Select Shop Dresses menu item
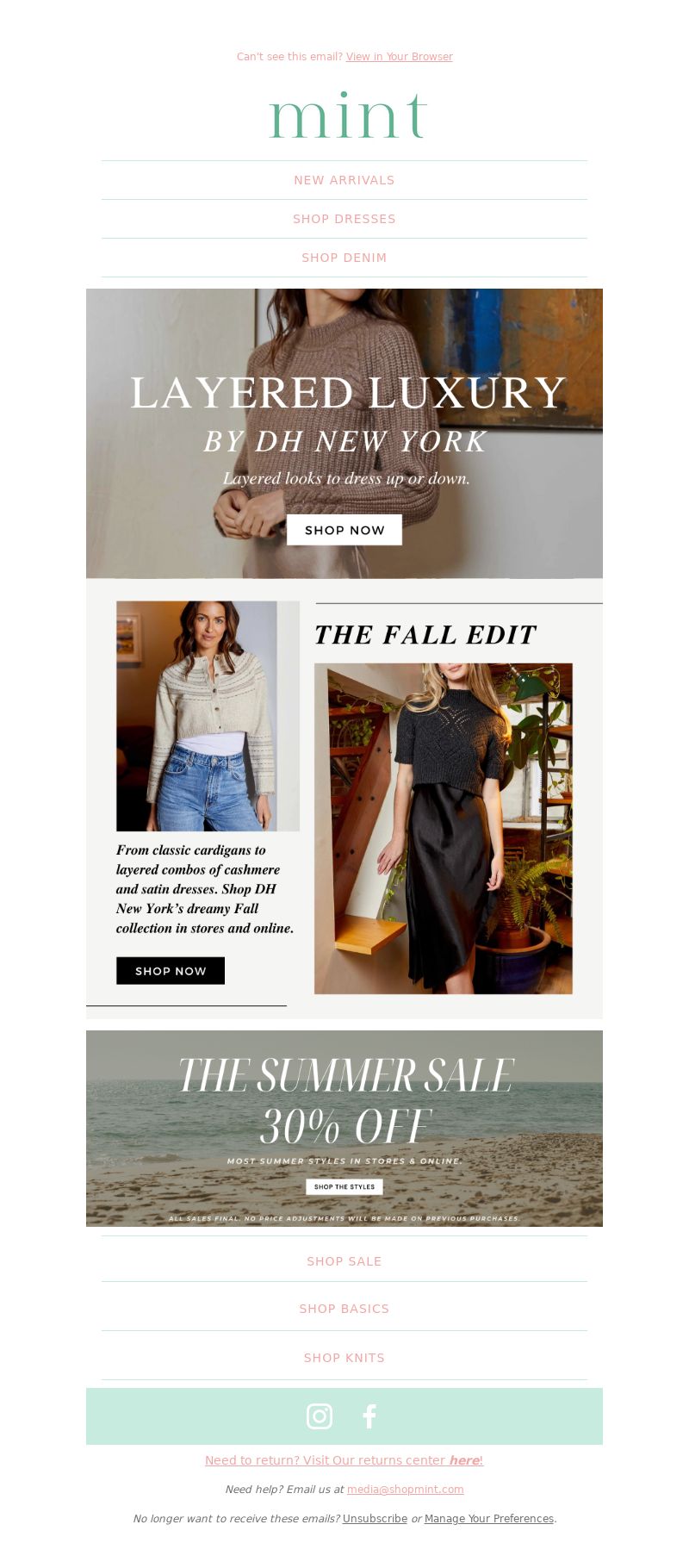689x1568 pixels. pyautogui.click(x=344, y=219)
